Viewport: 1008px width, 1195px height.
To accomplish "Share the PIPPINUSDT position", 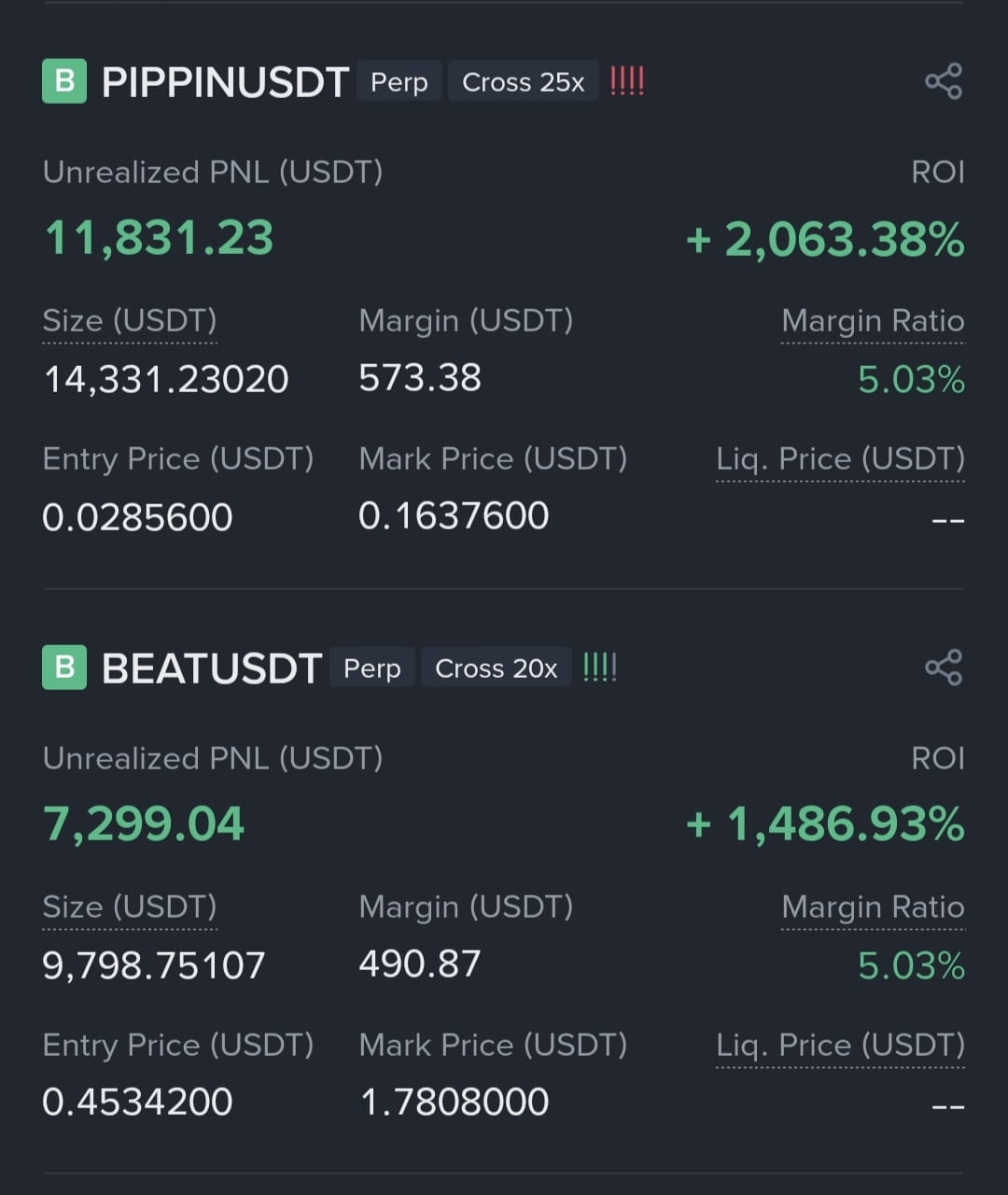I will [944, 81].
